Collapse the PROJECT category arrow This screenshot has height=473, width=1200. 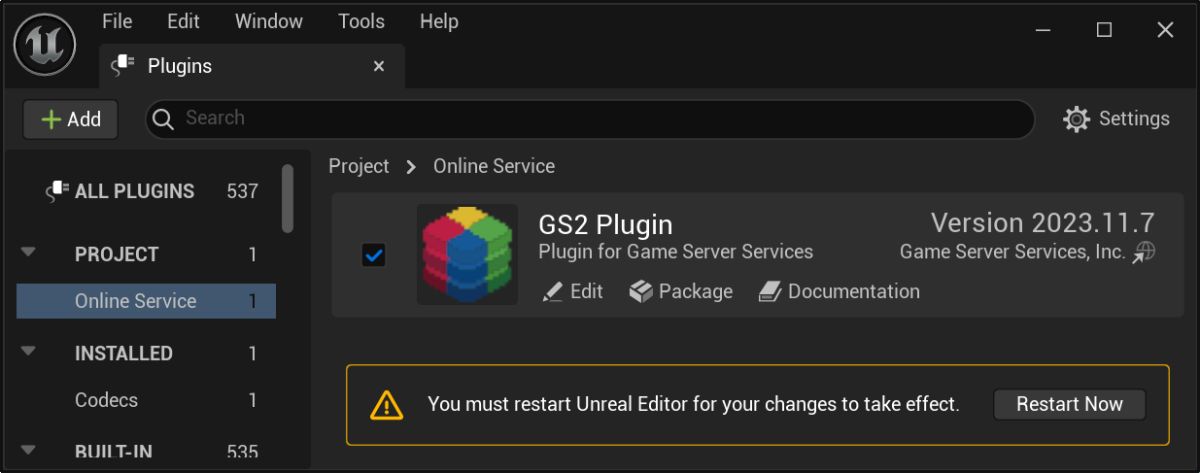click(x=28, y=253)
